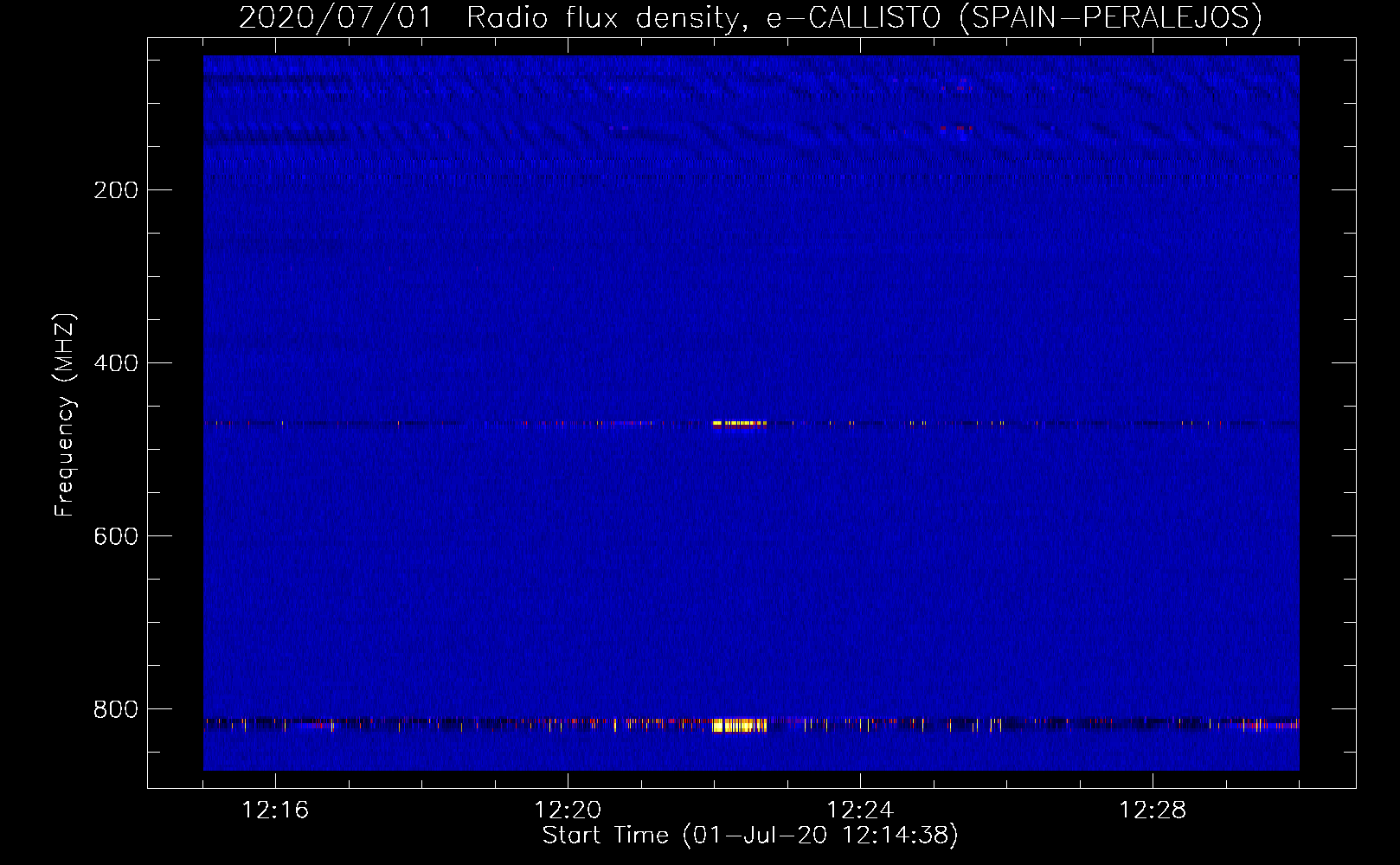Click the "Start Time (01-Jul-20 12:14:38)" label
The width and height of the screenshot is (1400, 865).
pyautogui.click(x=750, y=836)
